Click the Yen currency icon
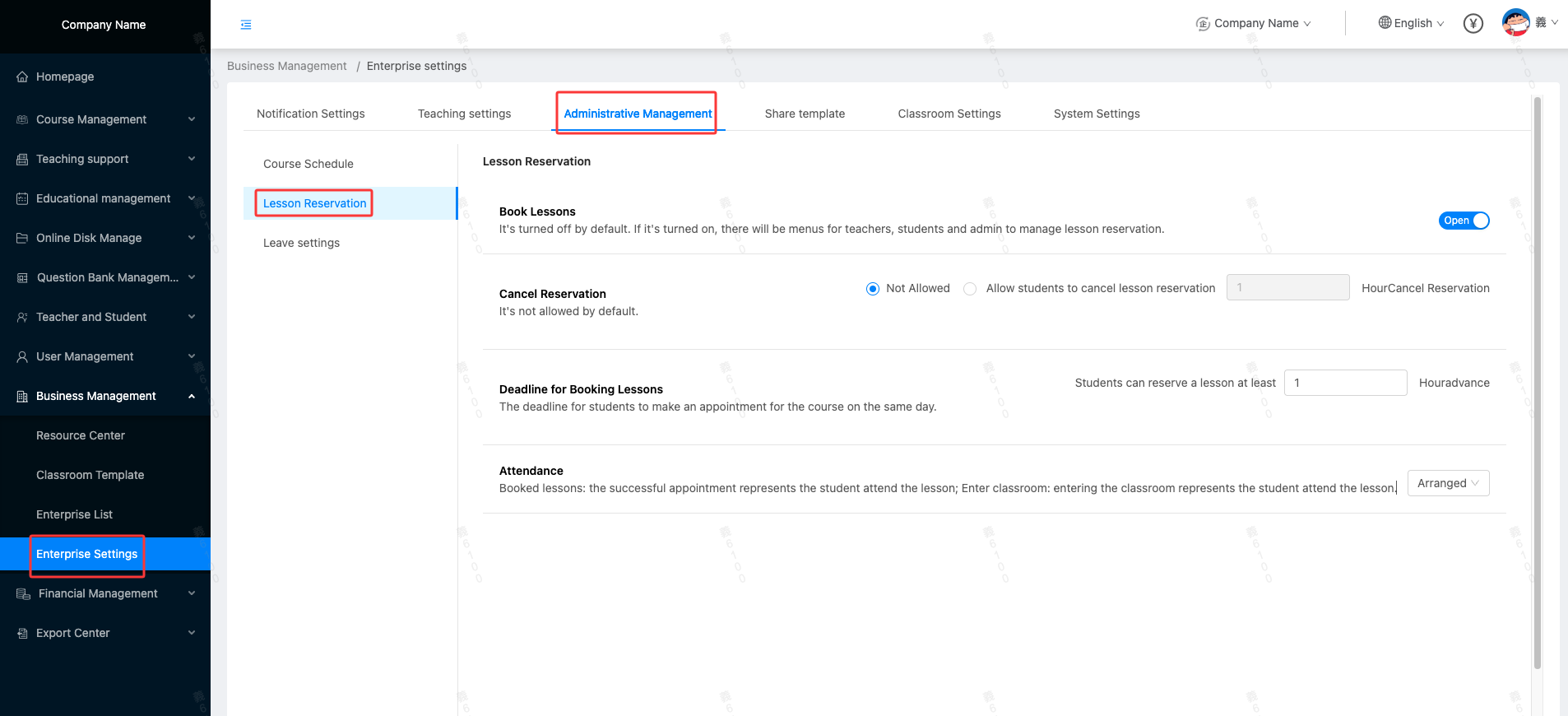This screenshot has width=1568, height=716. (1473, 24)
